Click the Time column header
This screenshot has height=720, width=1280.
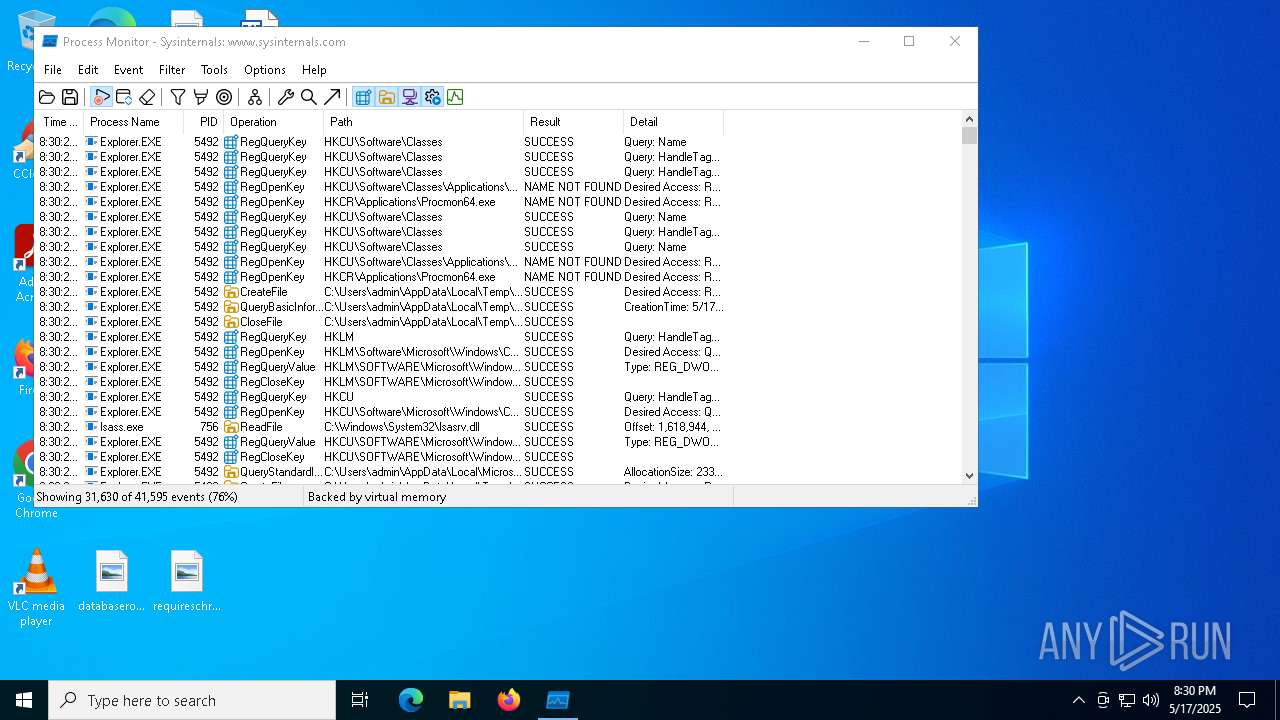pos(60,122)
